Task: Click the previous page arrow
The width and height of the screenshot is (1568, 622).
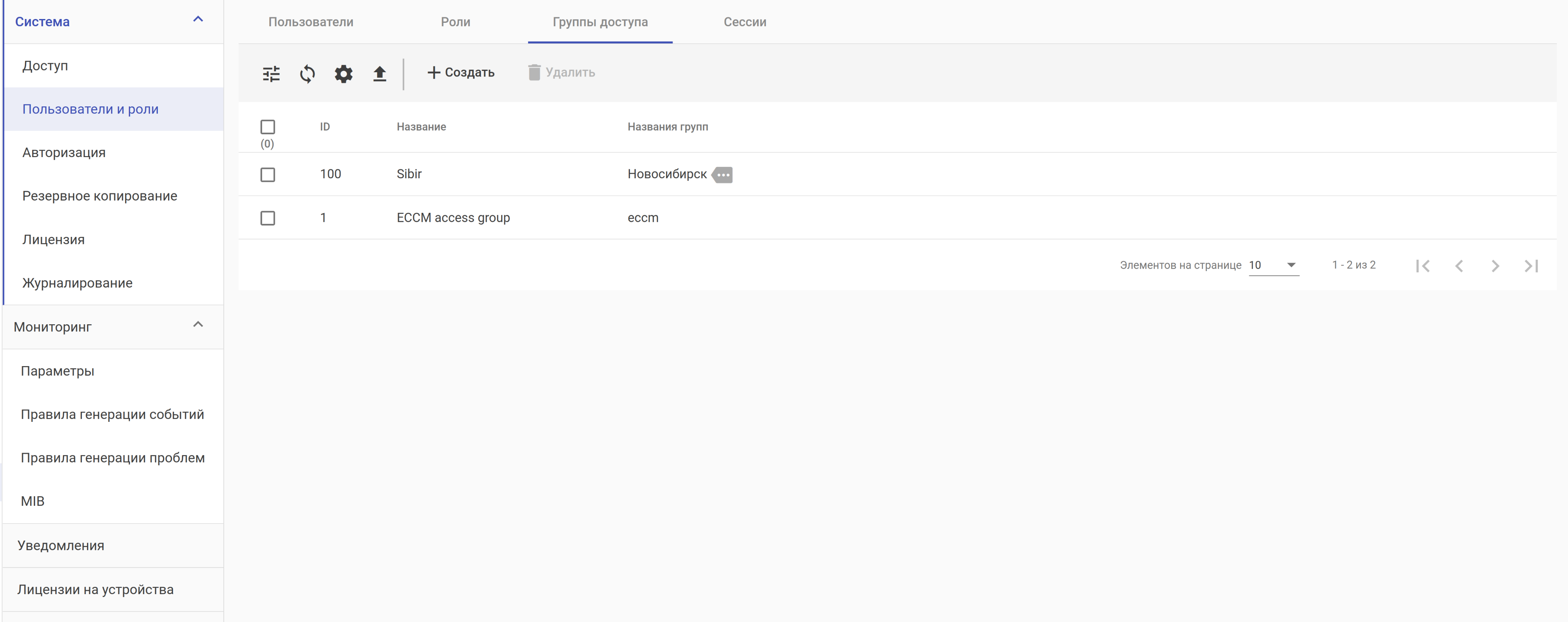Action: [1459, 265]
